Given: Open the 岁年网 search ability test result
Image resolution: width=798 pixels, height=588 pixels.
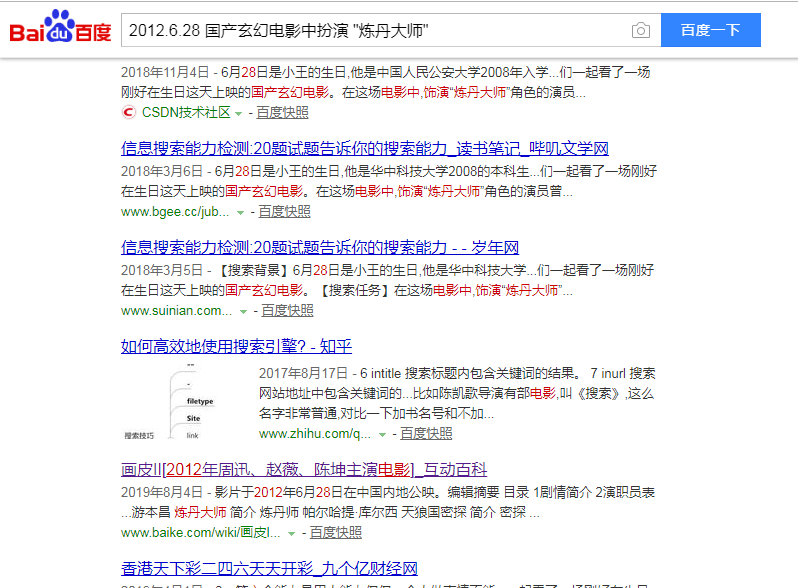Looking at the screenshot, I should [x=320, y=247].
